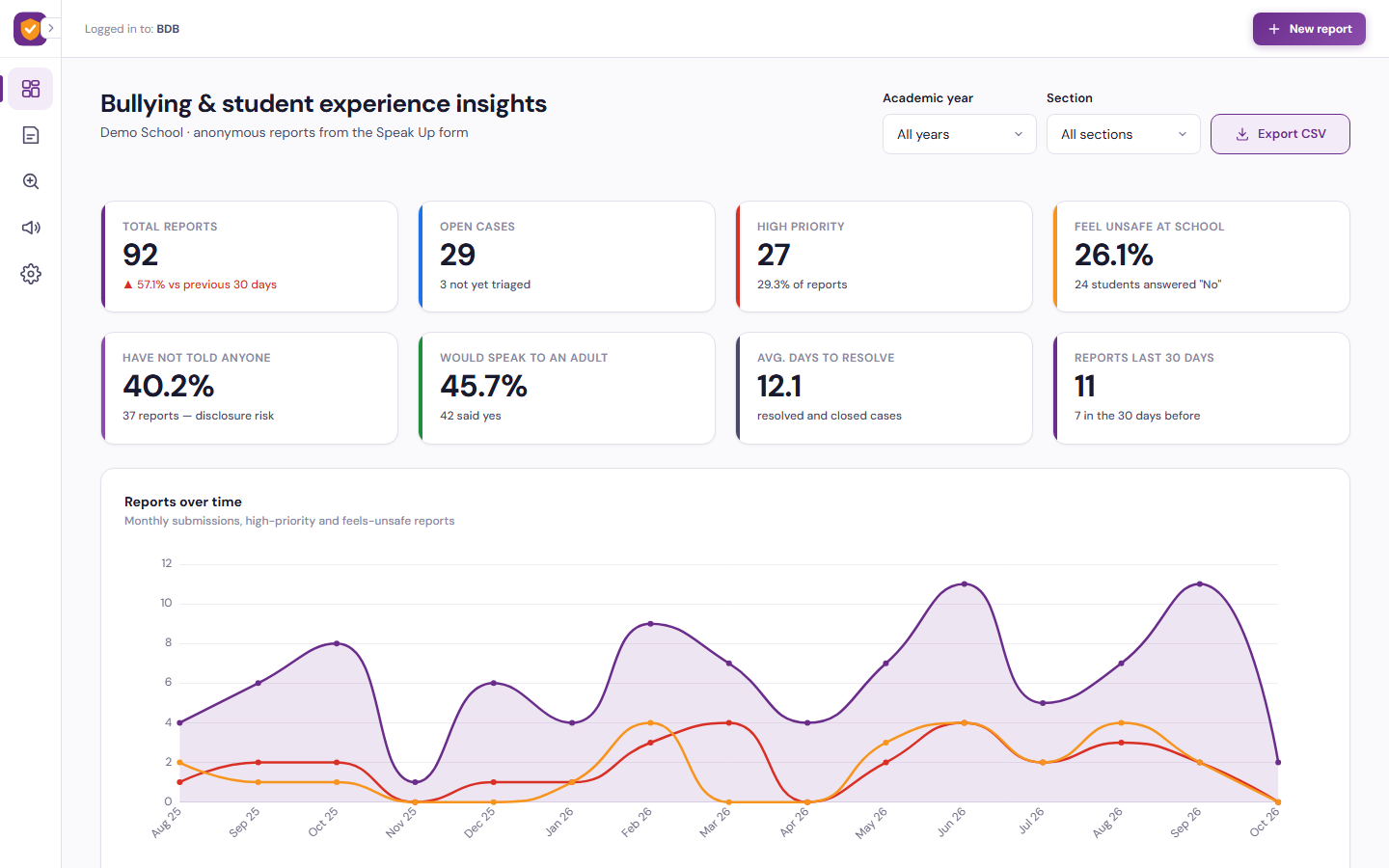This screenshot has width=1389, height=868.
Task: Click the Would Speak To An Adult card
Action: click(x=567, y=388)
